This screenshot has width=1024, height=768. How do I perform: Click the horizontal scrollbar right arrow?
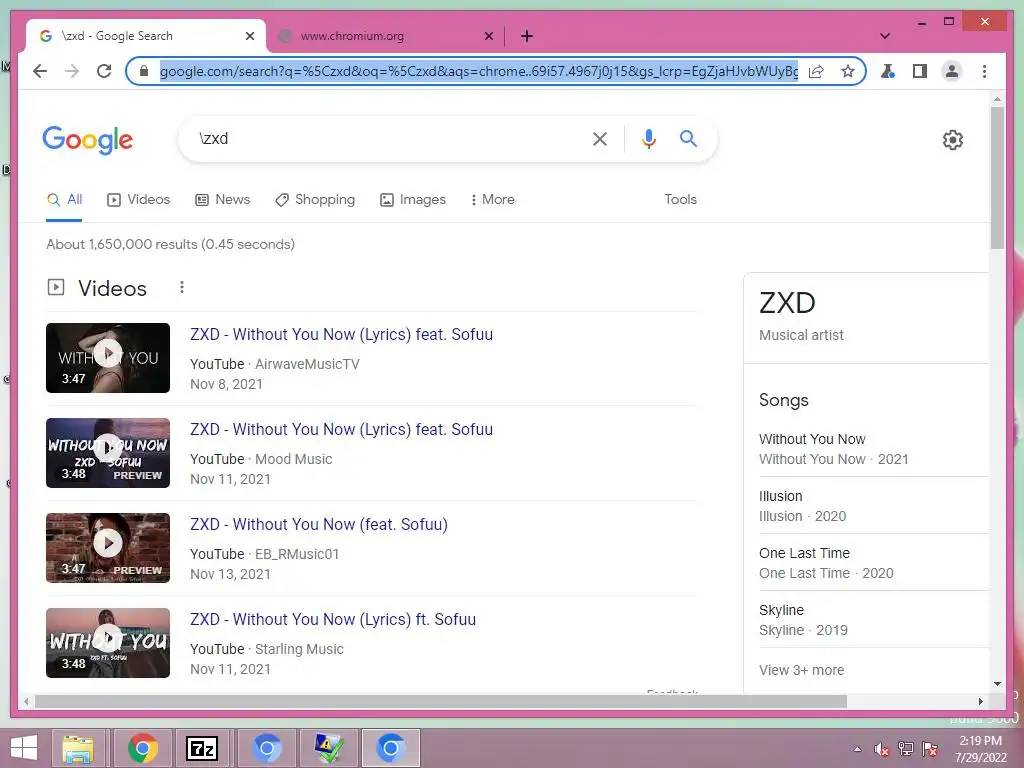980,701
